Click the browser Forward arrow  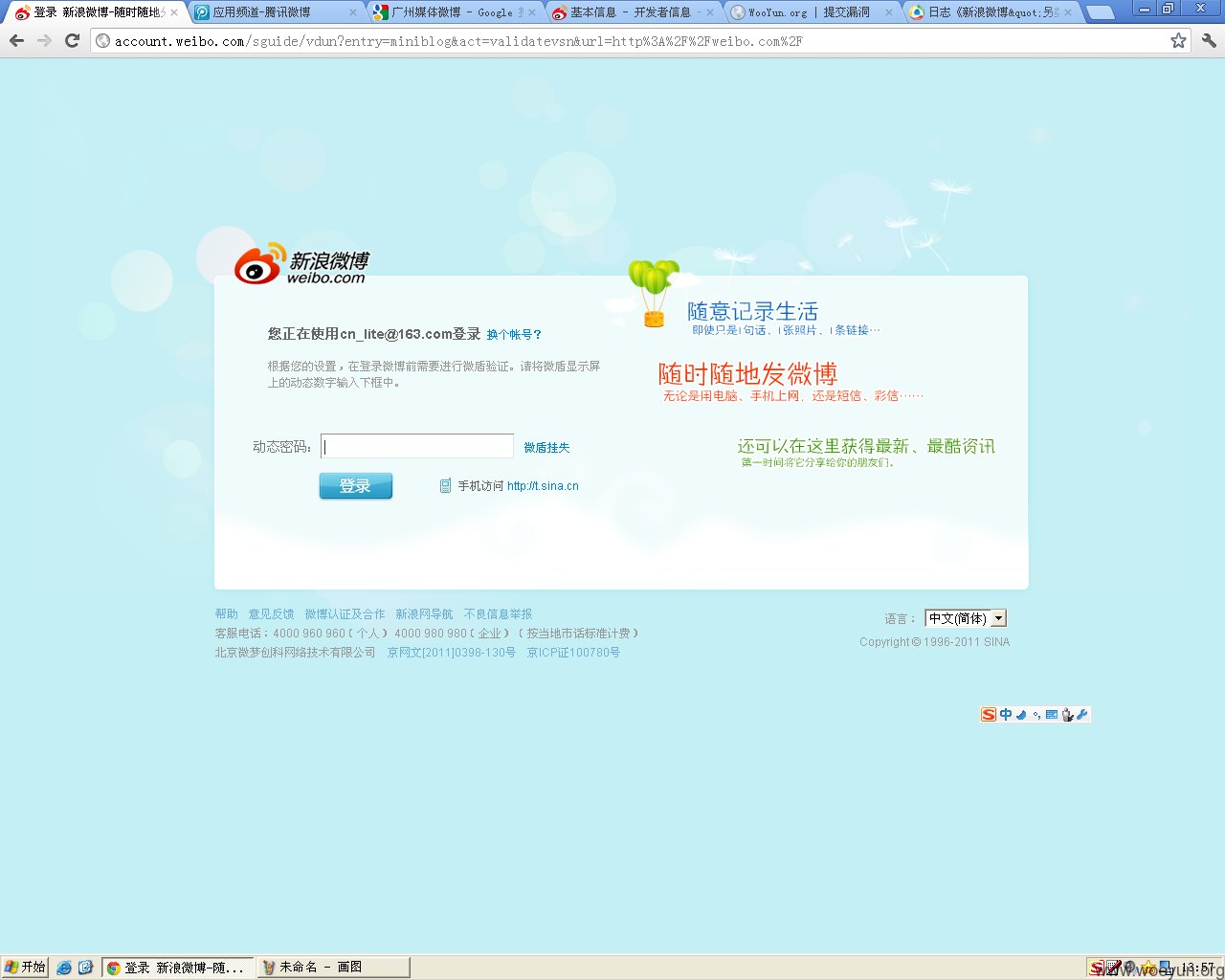44,41
